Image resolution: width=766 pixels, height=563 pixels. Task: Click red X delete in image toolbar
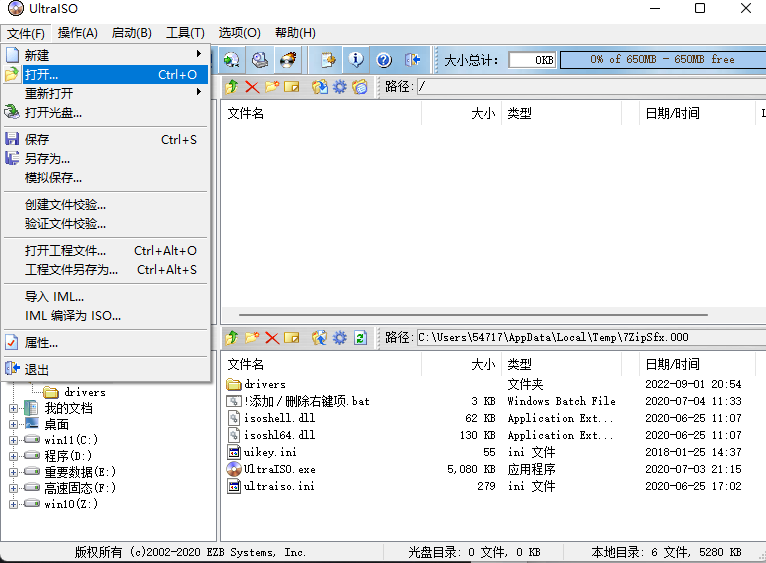pyautogui.click(x=252, y=87)
